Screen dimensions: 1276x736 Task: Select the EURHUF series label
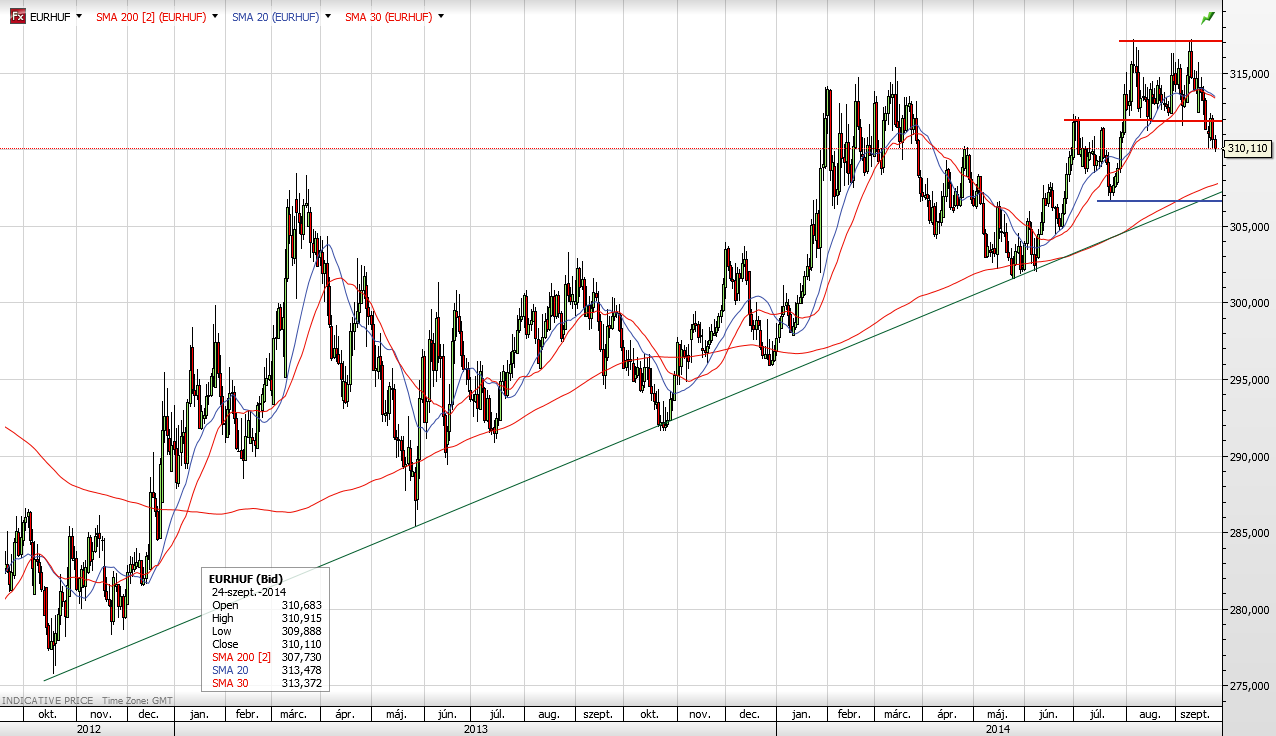(x=50, y=17)
